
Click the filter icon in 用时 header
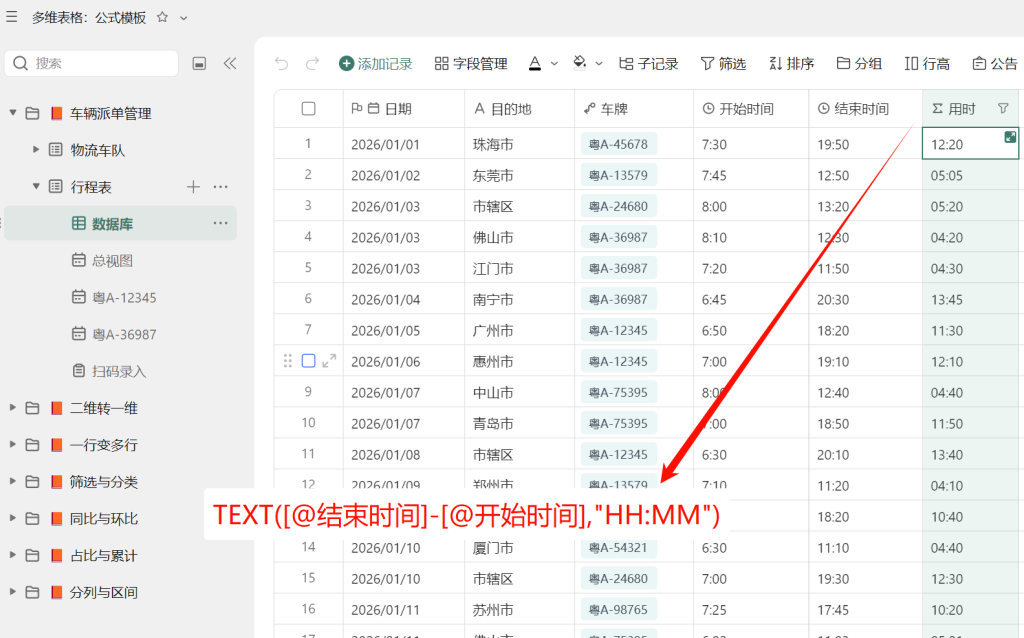1003,108
